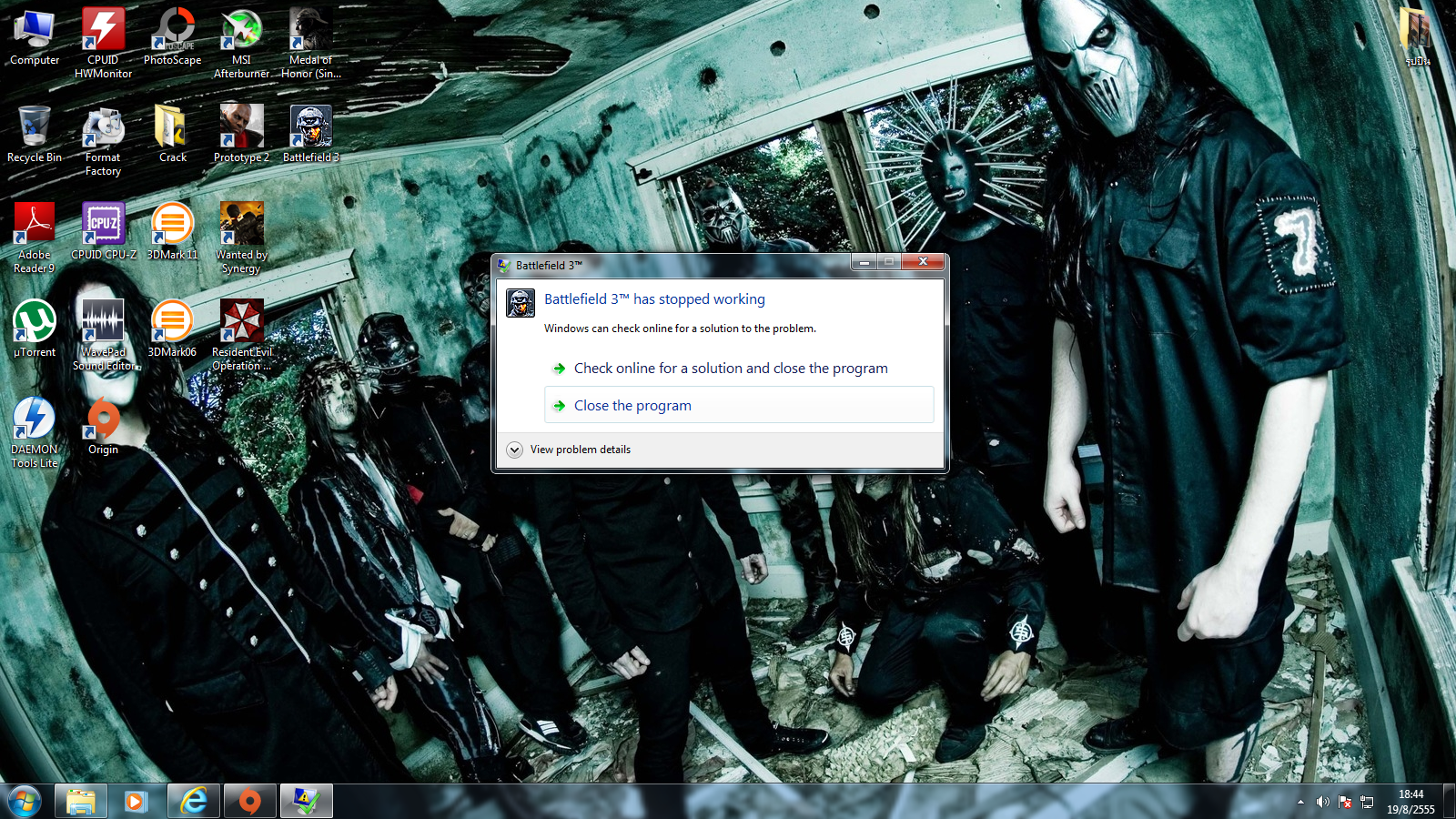Select the Crack folder on the desktop

172,134
